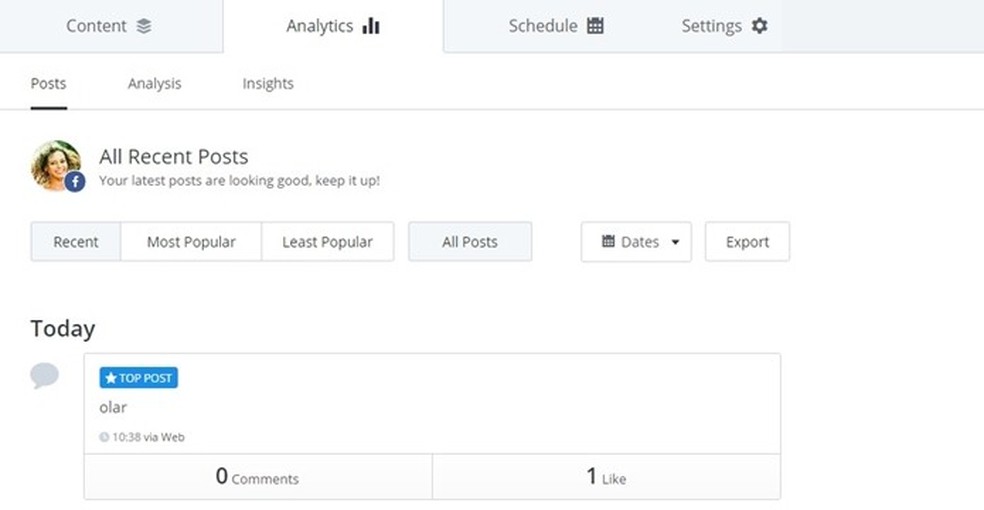The height and width of the screenshot is (510, 984).
Task: Click the Settings gear icon
Action: (759, 26)
